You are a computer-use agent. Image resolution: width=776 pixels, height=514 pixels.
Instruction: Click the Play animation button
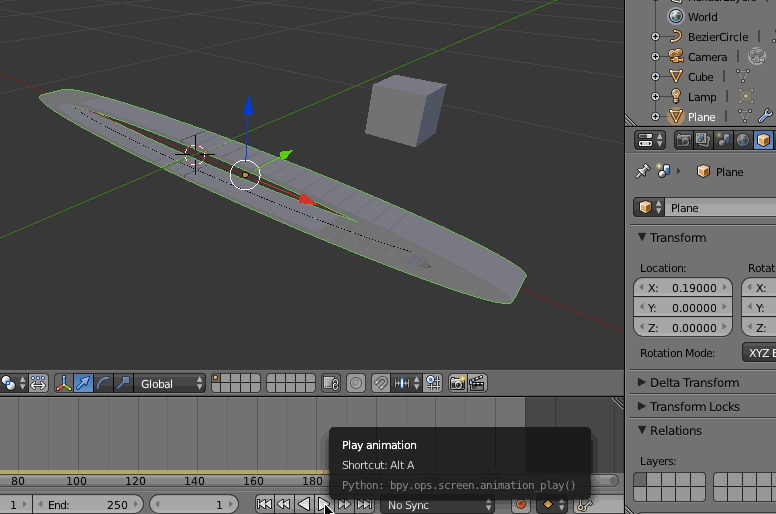pos(324,505)
